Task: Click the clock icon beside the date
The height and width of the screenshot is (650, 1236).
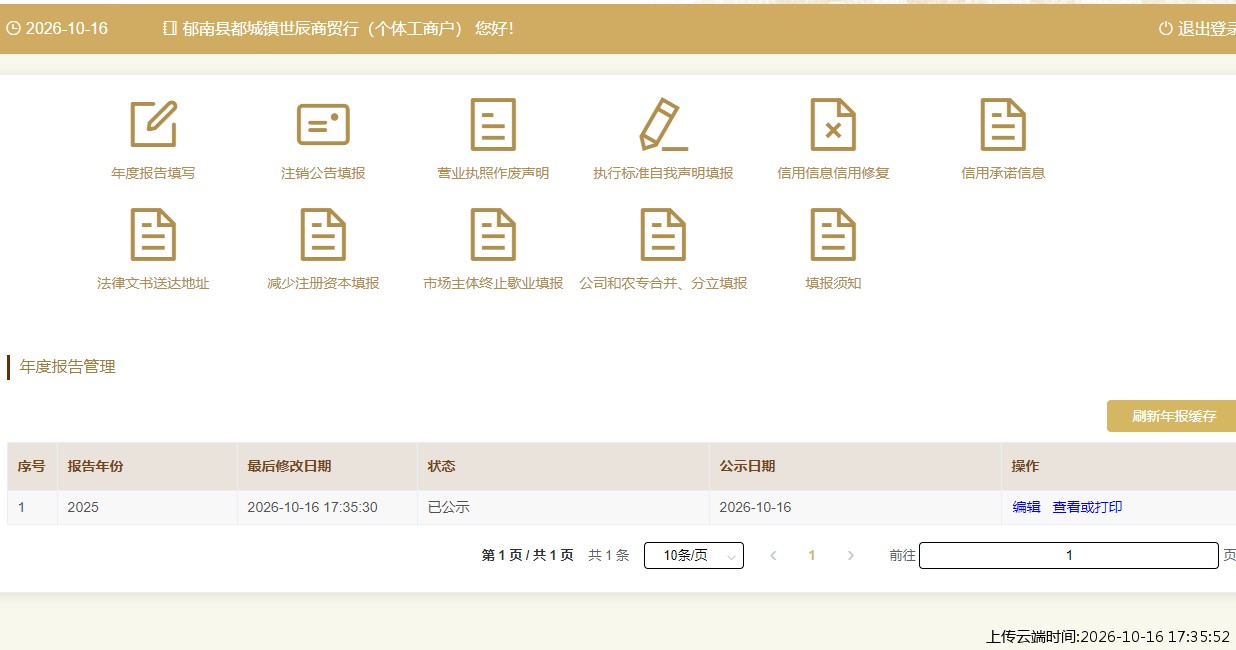Action: [x=13, y=29]
